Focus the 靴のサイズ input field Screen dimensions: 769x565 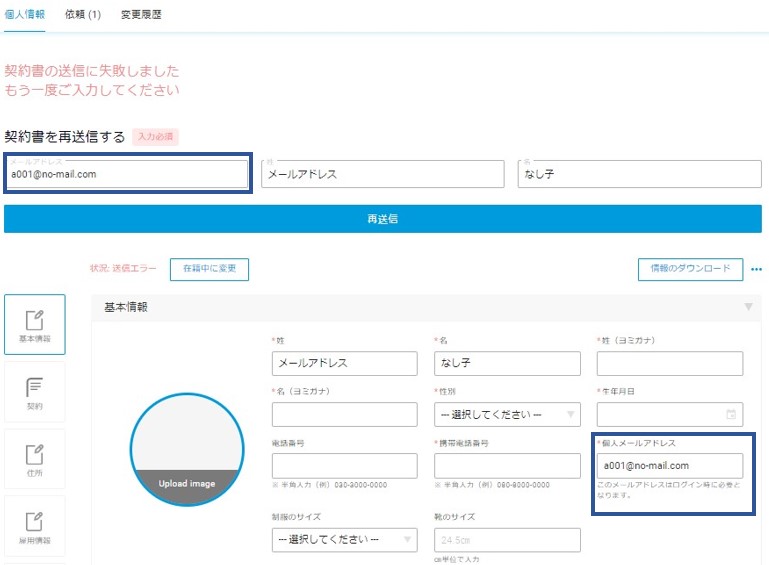pos(507,539)
